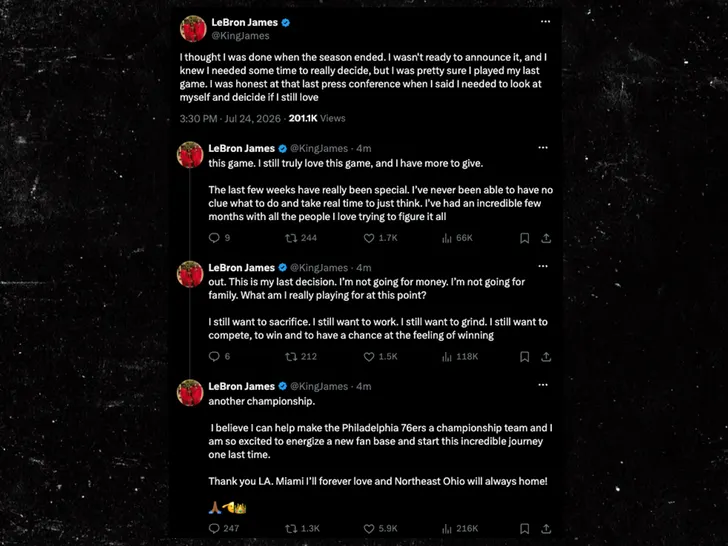Open LeBron James name on top tweet
Viewport: 728px width, 546px height.
244,22
